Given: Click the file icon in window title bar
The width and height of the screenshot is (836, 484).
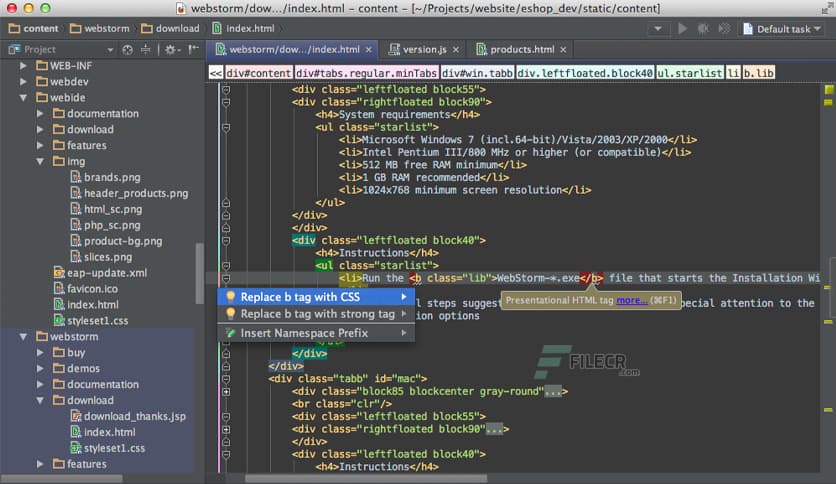Looking at the screenshot, I should point(181,9).
